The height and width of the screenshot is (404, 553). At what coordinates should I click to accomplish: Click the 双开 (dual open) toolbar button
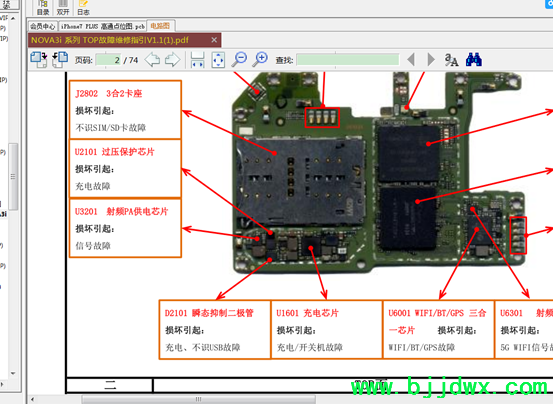coord(63,8)
